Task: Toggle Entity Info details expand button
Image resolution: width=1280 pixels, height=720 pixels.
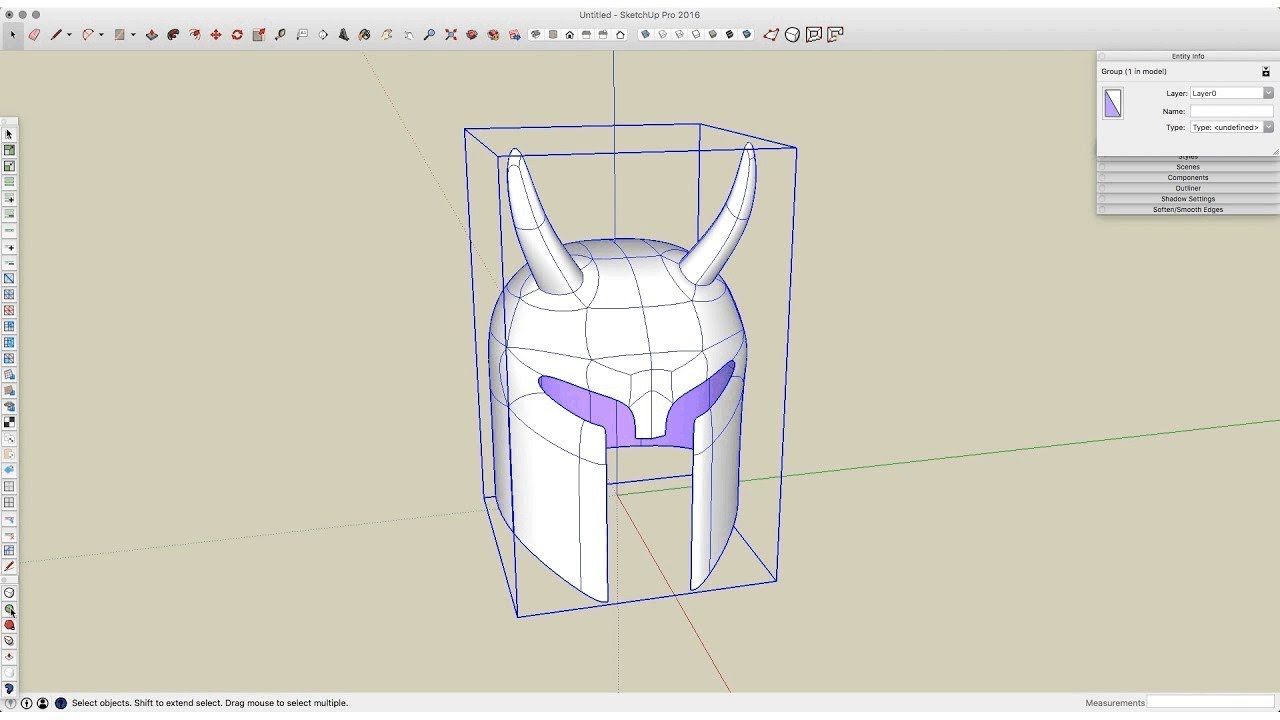Action: click(x=1266, y=72)
